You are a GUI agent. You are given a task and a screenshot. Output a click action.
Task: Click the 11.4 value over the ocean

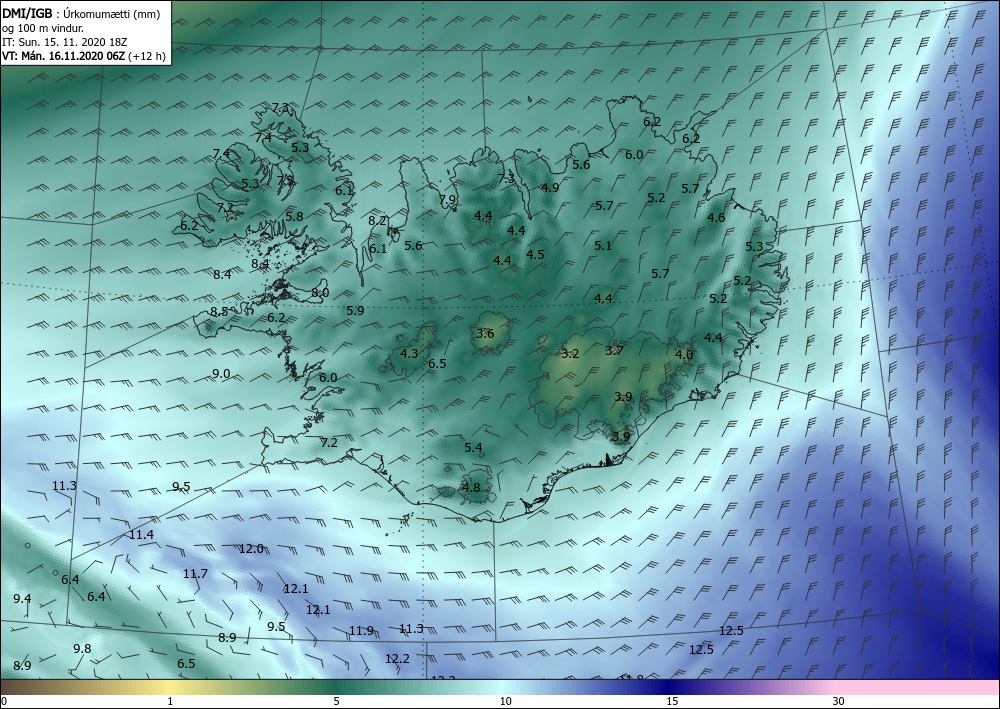142,534
